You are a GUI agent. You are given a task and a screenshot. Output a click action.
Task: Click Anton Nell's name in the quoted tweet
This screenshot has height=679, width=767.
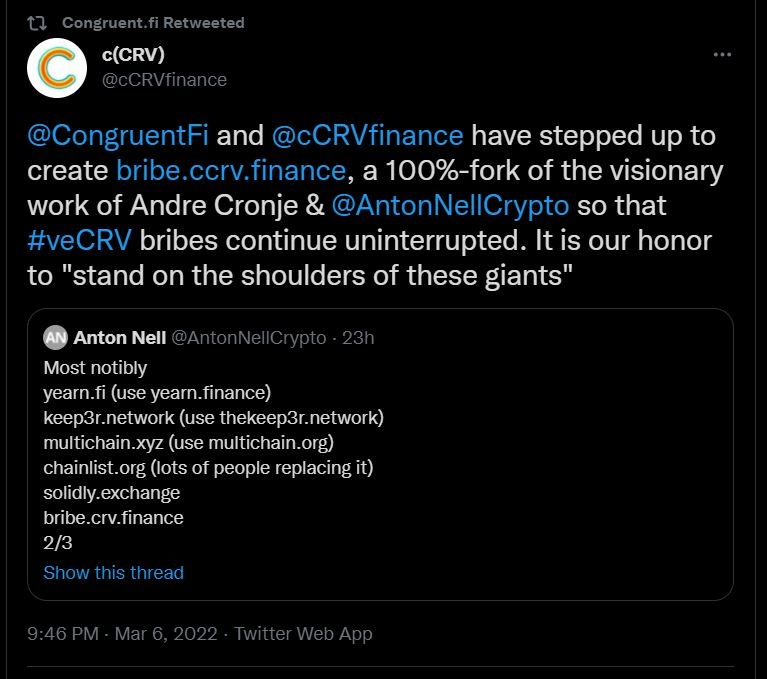(x=120, y=338)
